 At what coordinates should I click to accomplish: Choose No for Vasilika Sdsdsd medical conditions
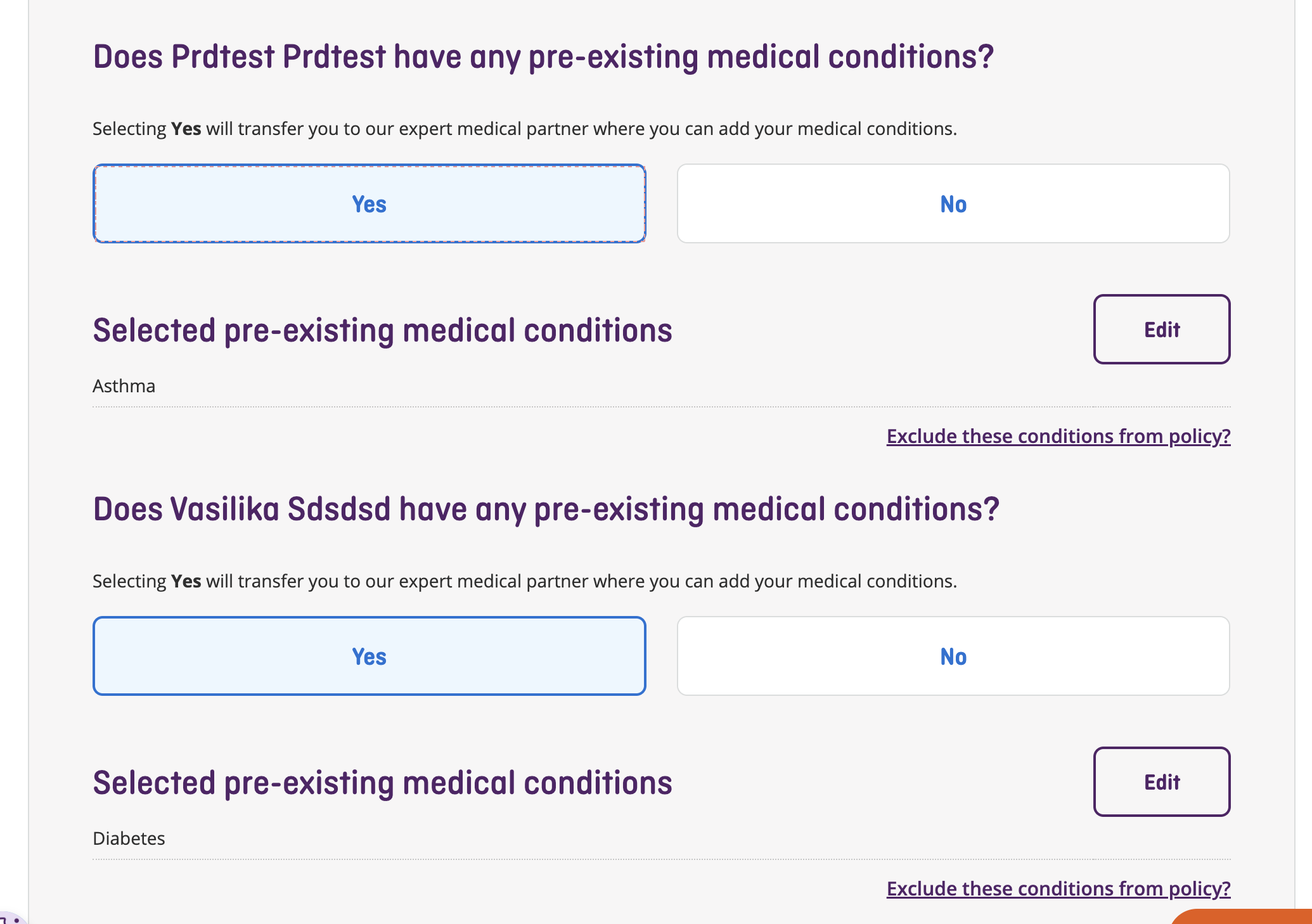tap(953, 657)
